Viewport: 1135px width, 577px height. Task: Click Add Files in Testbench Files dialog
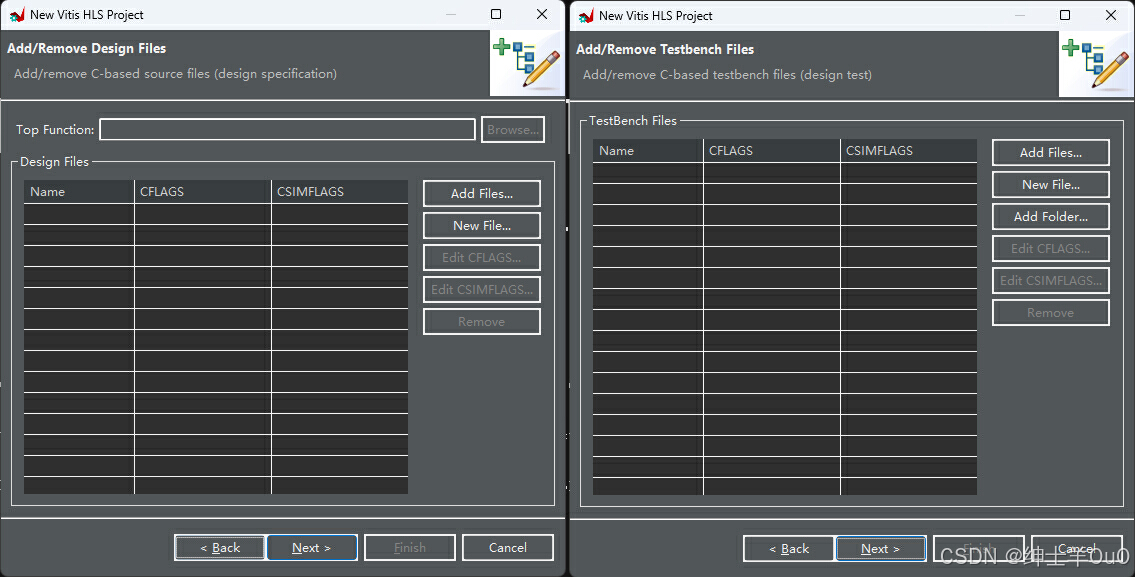[x=1050, y=153]
